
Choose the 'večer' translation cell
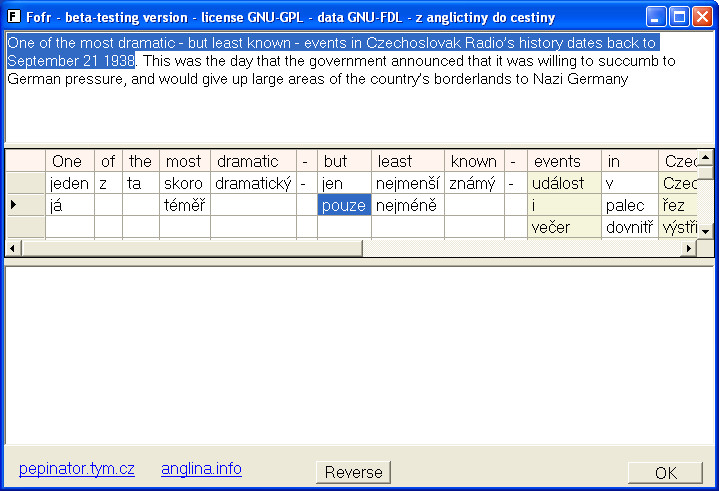[564, 227]
